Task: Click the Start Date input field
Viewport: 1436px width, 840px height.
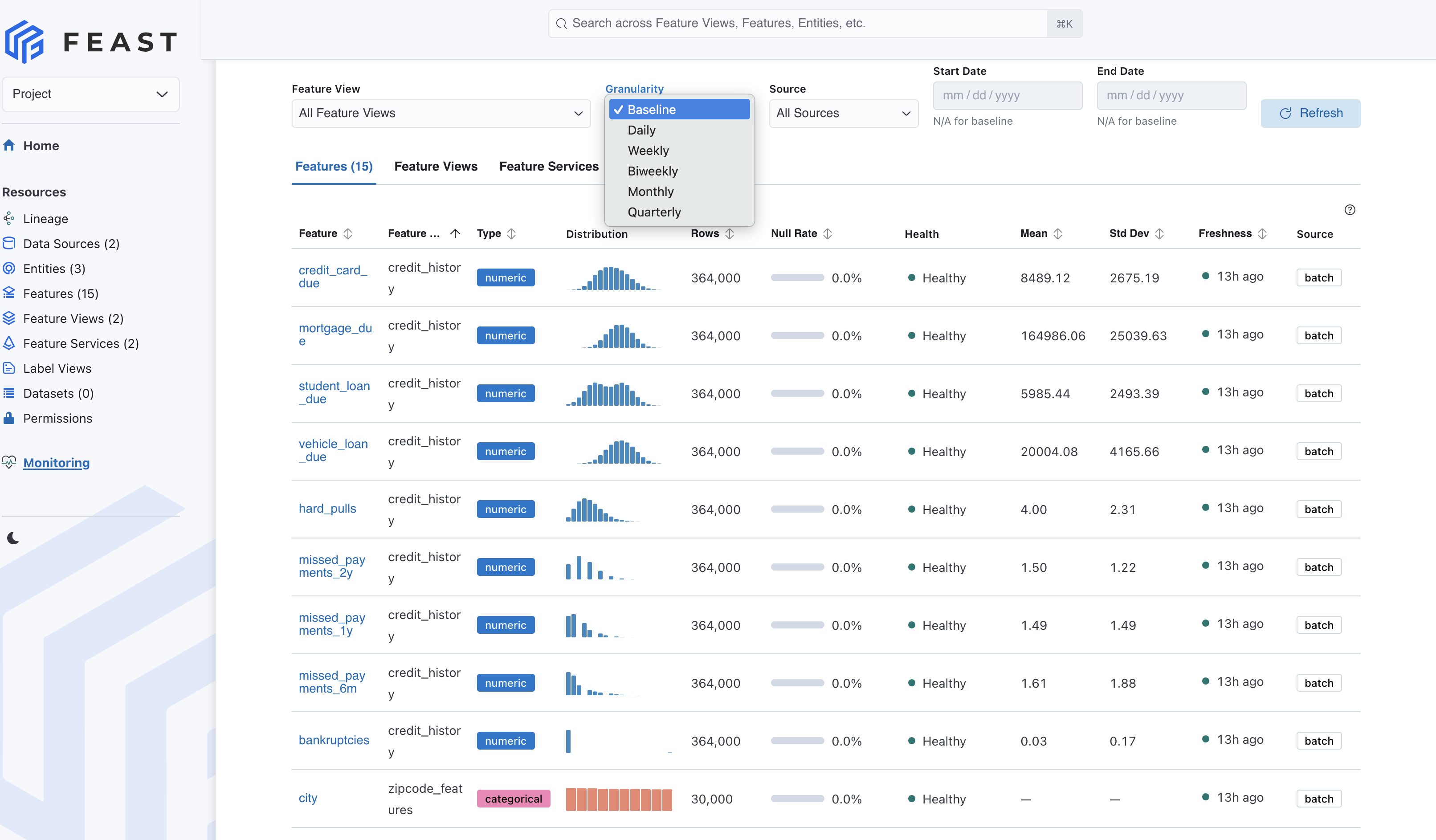Action: pos(1008,95)
